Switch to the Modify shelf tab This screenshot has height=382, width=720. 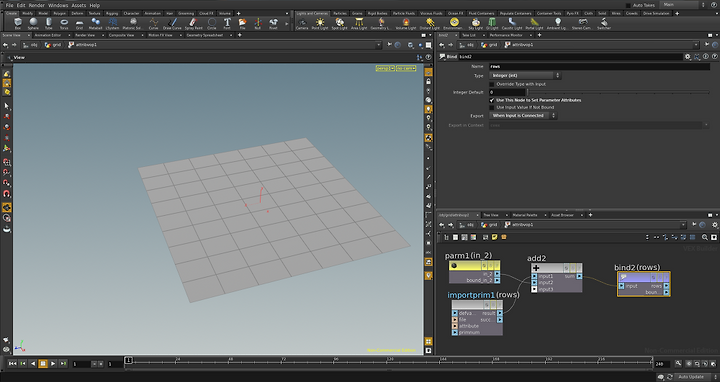click(x=28, y=13)
